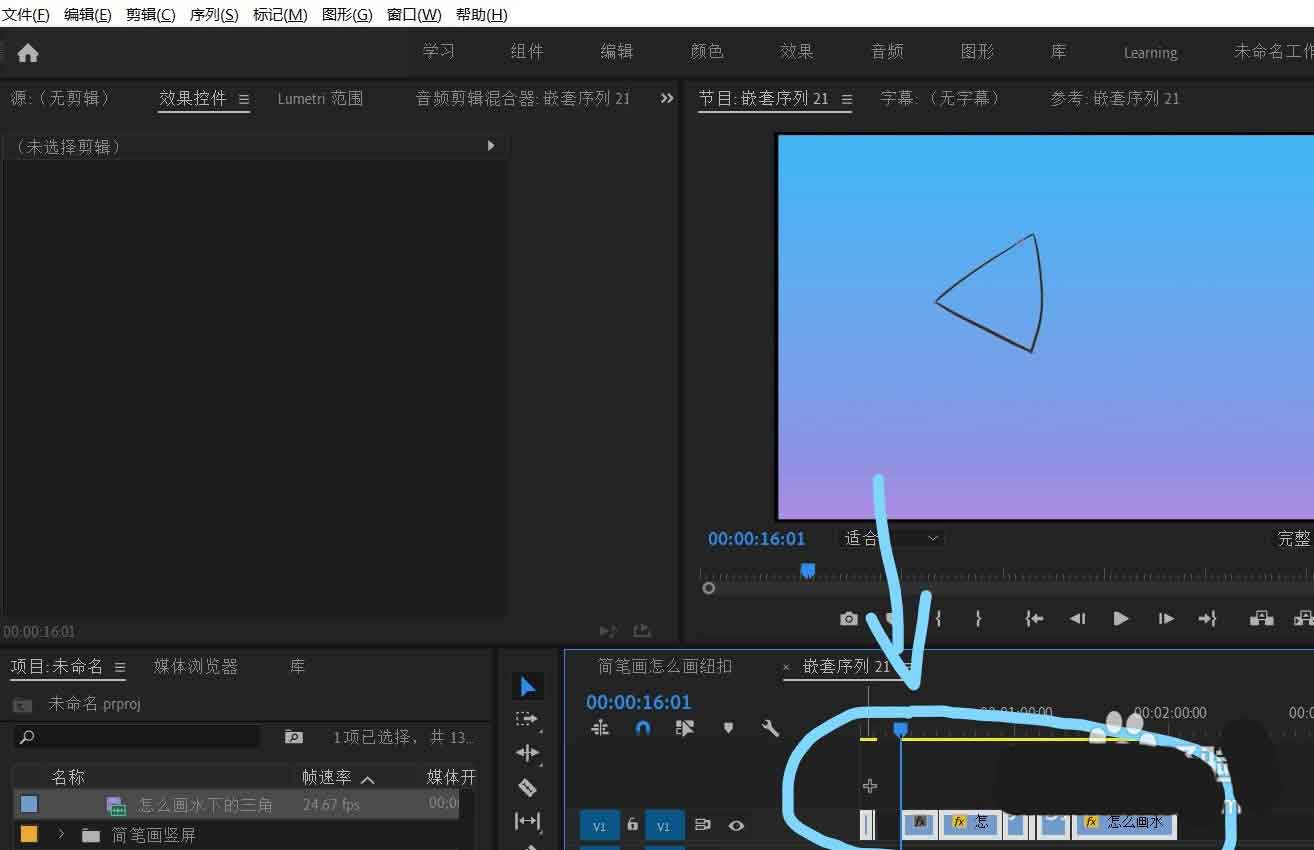Toggle the left V1 source patch
Viewport: 1314px width, 850px height.
(599, 826)
